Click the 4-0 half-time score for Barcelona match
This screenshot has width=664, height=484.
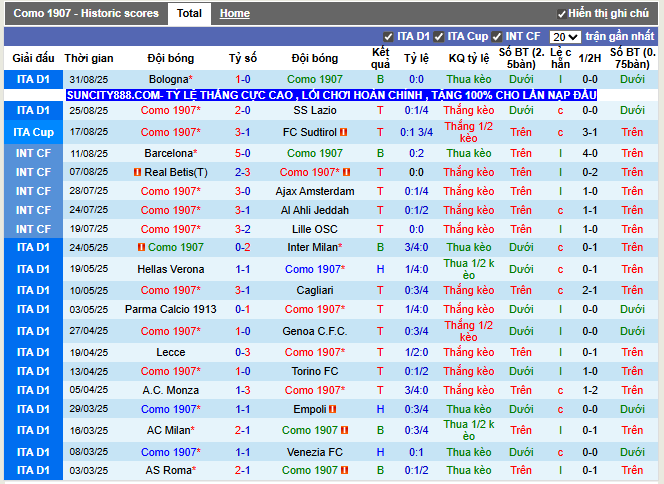(590, 153)
